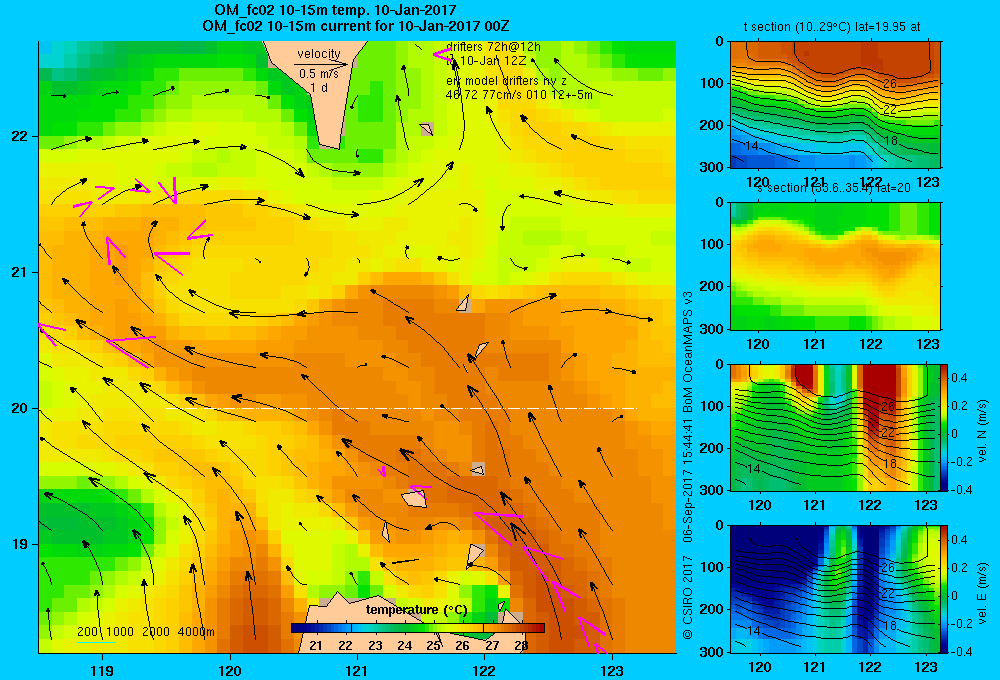The width and height of the screenshot is (1000, 680).
Task: Select the t section temperature panel
Action: (x=835, y=105)
